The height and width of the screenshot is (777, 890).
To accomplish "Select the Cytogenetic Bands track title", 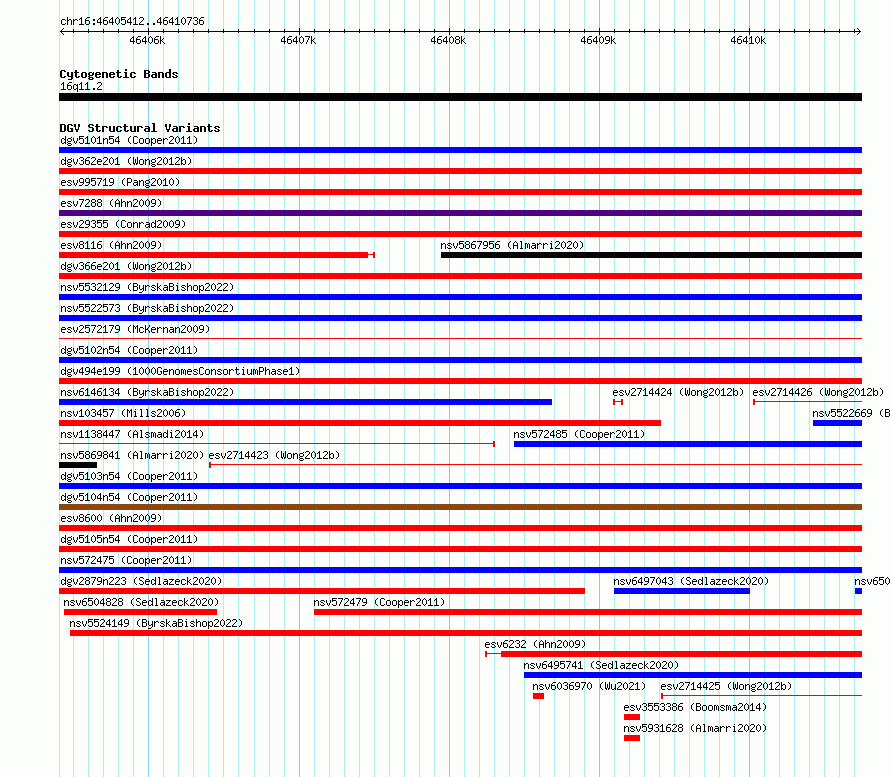I will (119, 74).
